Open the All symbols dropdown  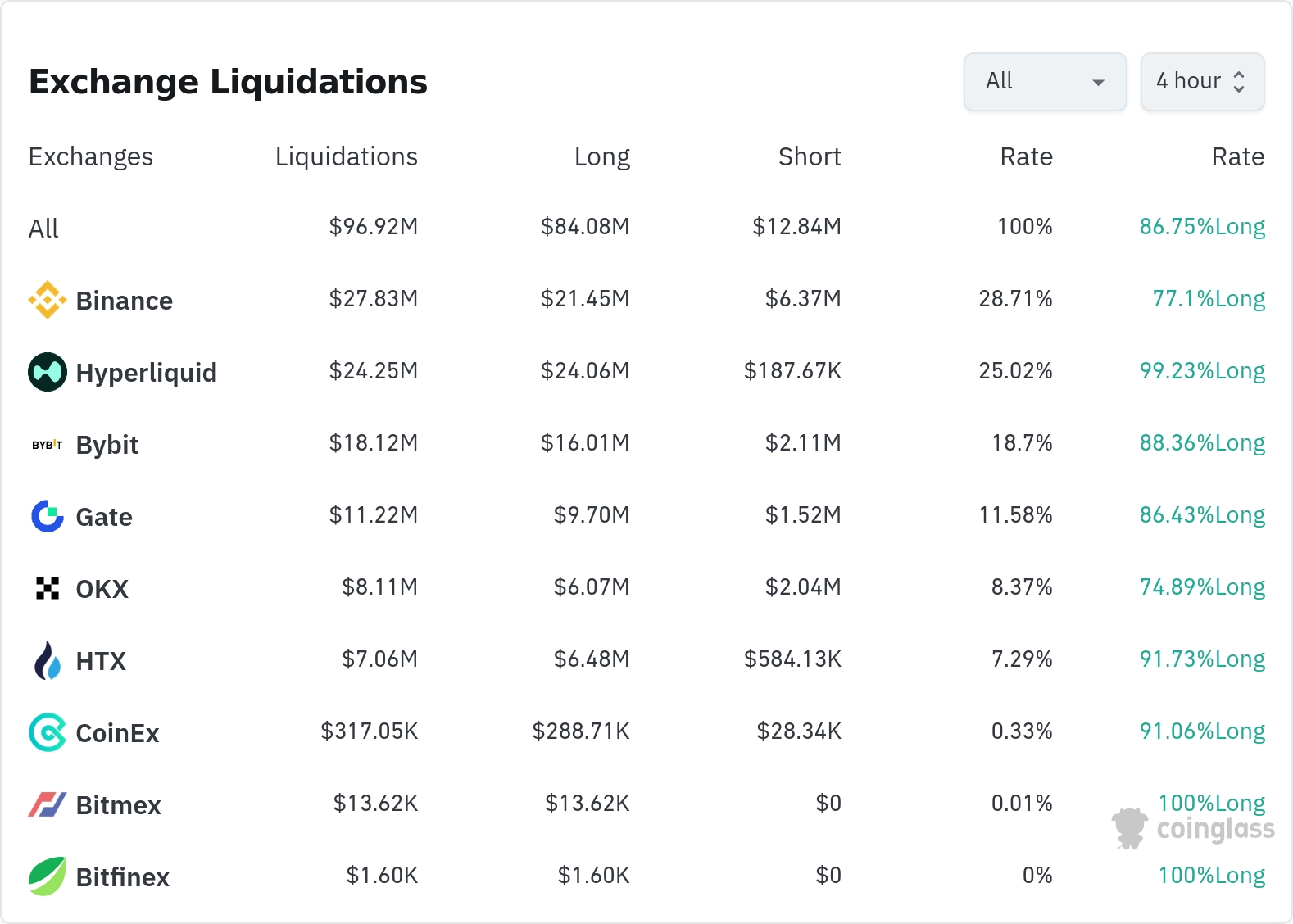[x=1045, y=82]
